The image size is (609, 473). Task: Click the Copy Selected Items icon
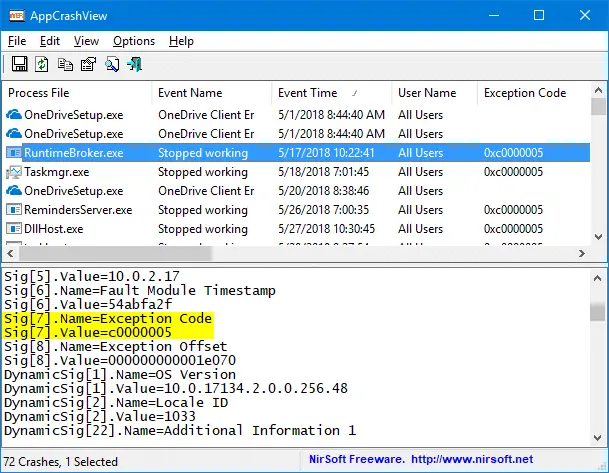point(65,64)
